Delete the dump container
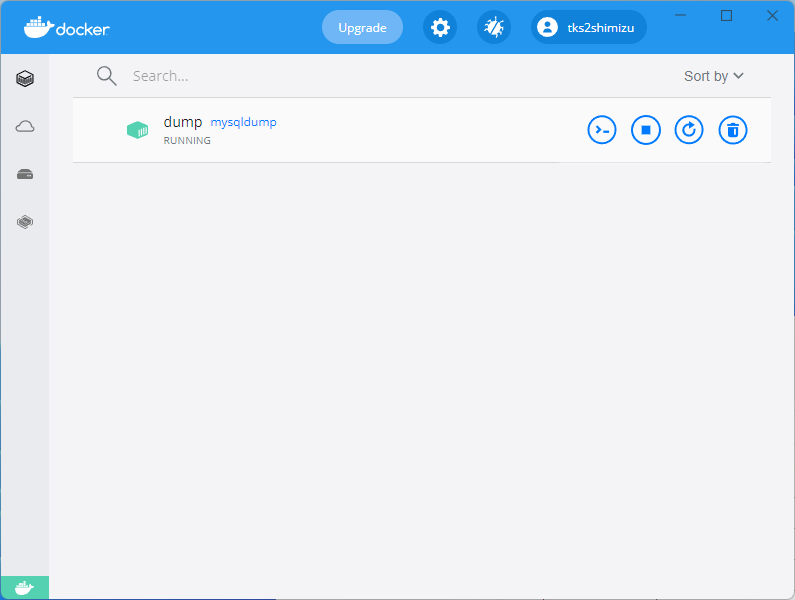The height and width of the screenshot is (600, 795). (733, 130)
